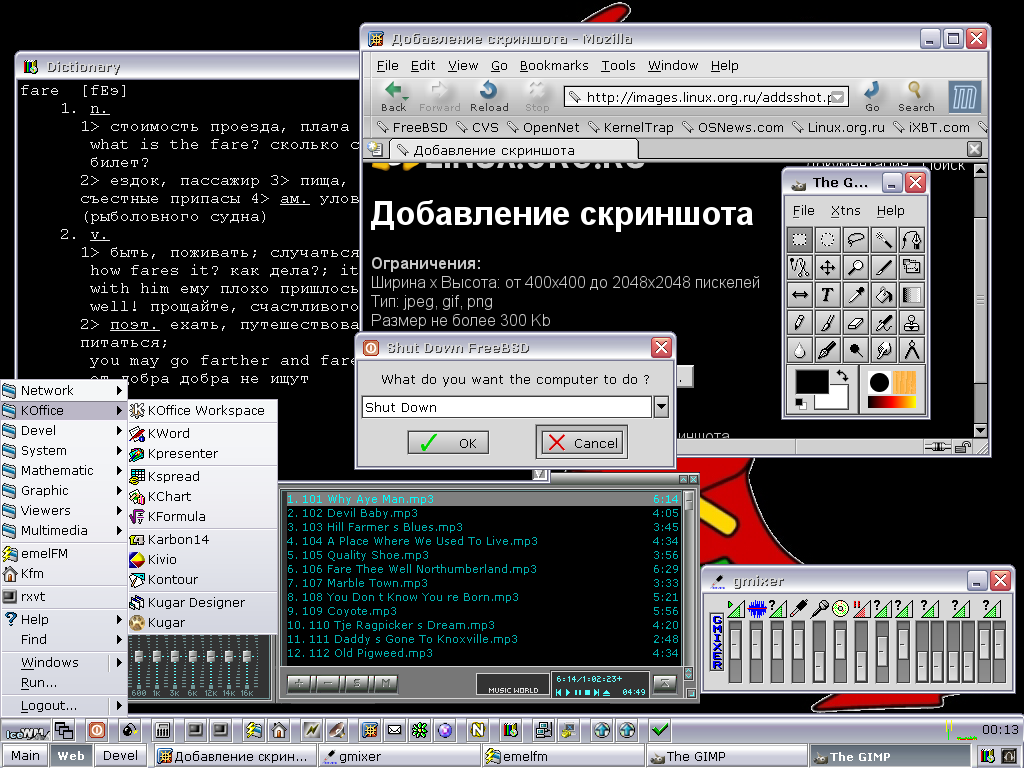Click the microphone channel icon in gmixer
Viewport: 1024px width, 768px height.
point(819,608)
